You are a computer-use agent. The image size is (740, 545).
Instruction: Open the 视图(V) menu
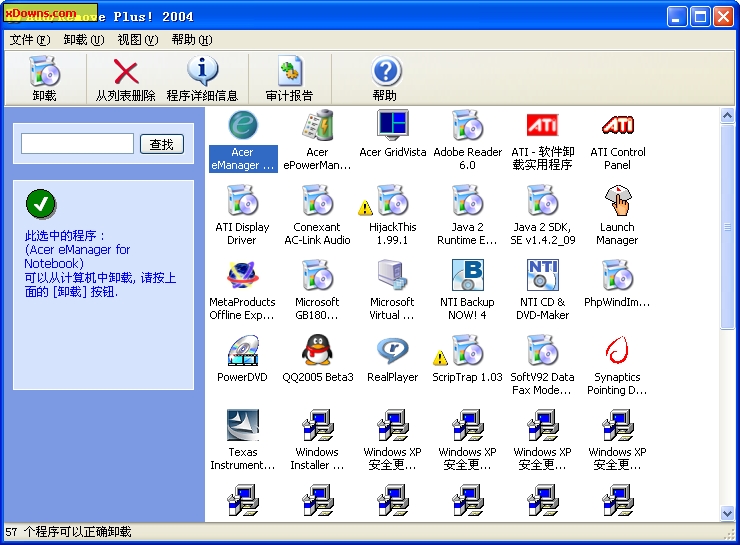[x=138, y=40]
